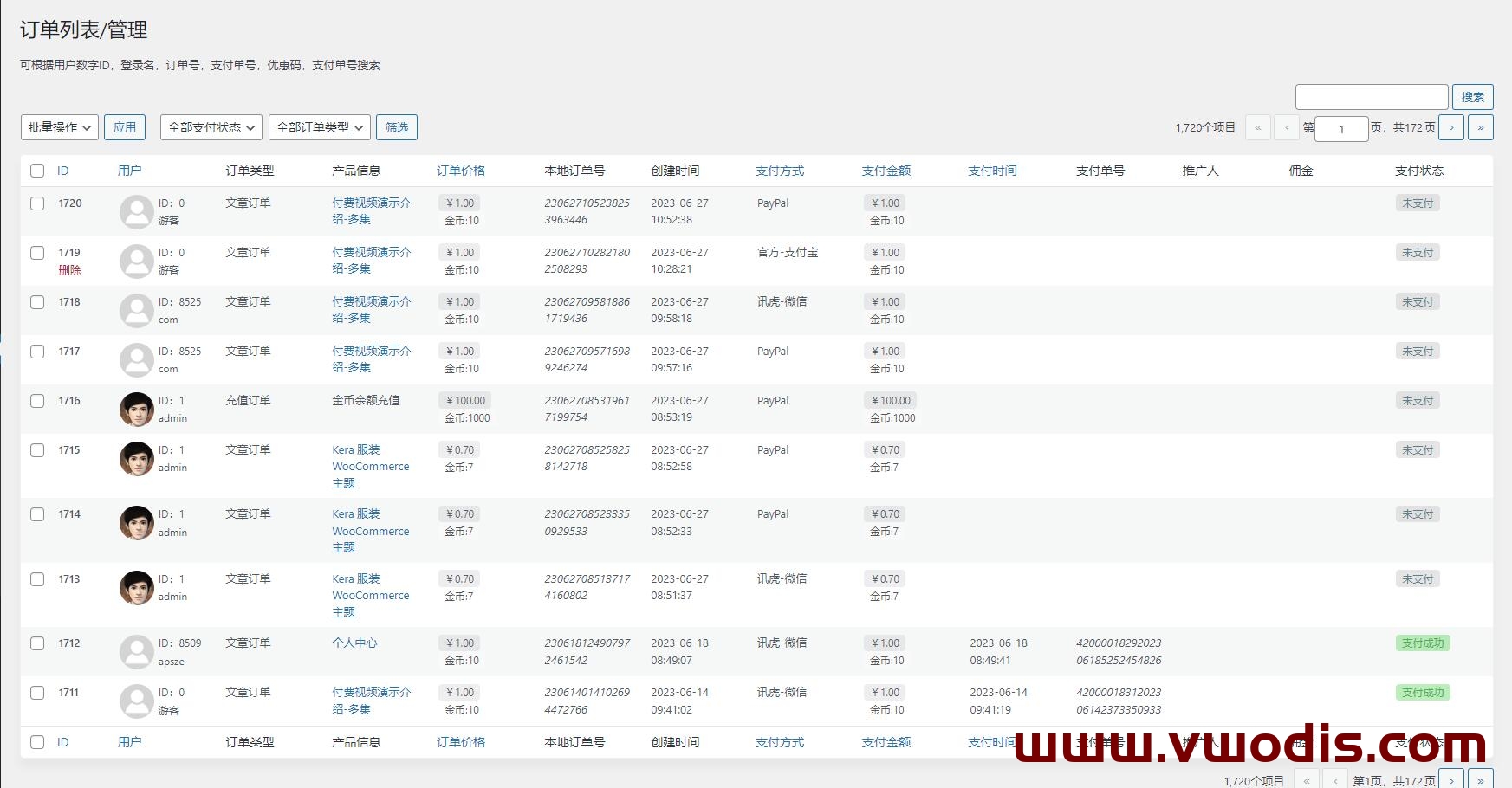Click the page number input showing 1
Viewport: 1512px width, 788px height.
coord(1341,127)
